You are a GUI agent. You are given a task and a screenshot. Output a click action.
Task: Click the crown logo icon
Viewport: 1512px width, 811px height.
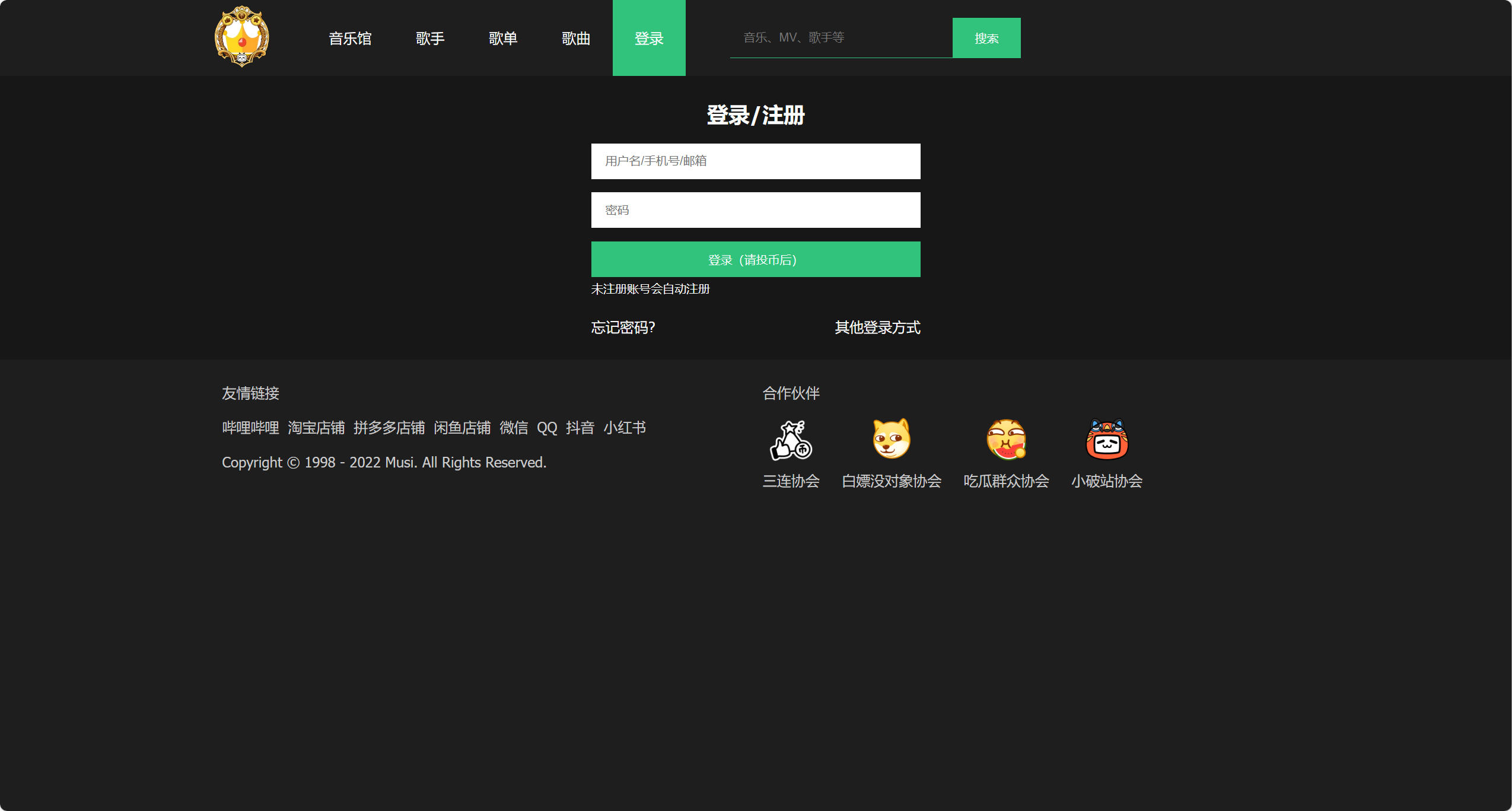241,37
